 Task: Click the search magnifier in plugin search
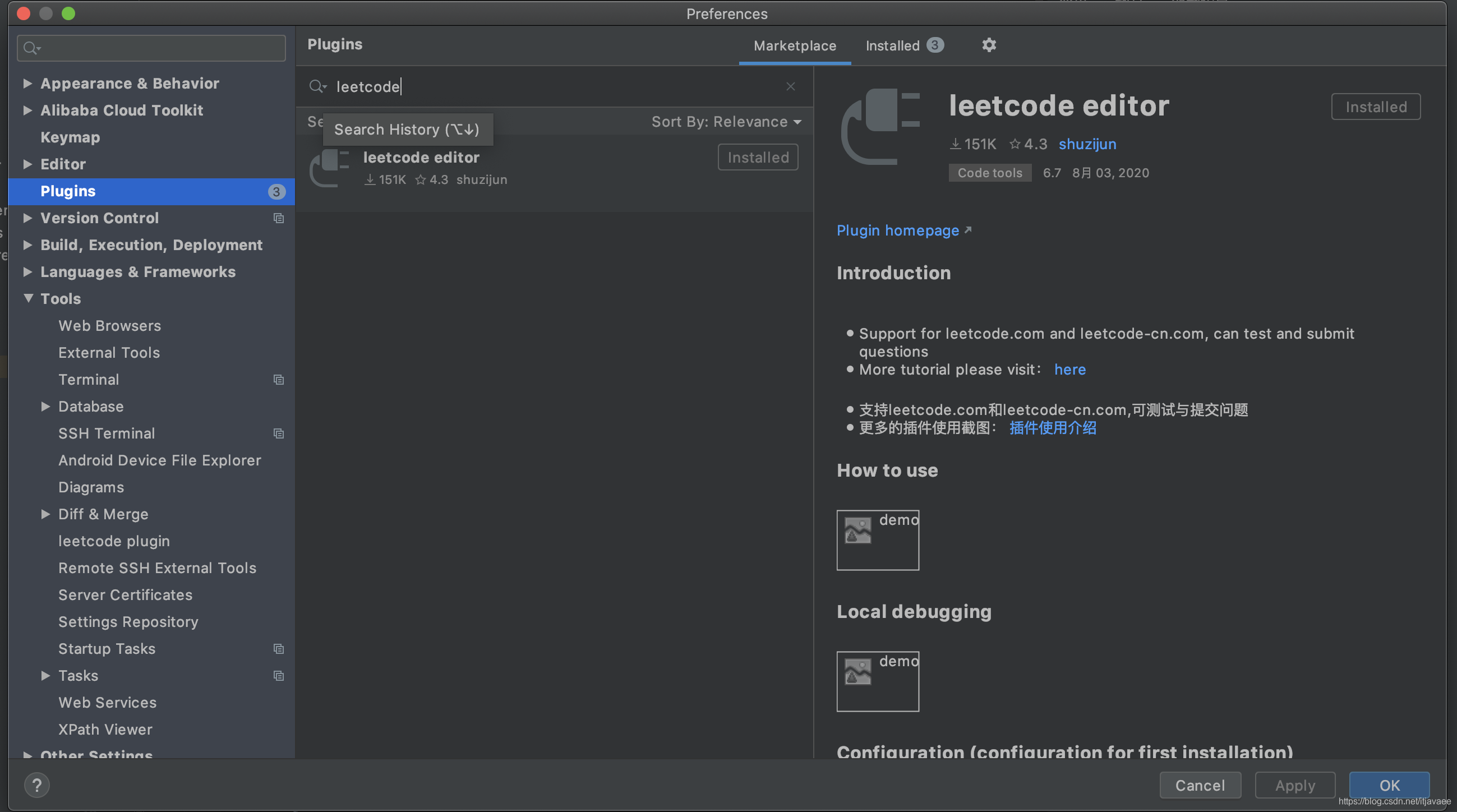pos(317,86)
